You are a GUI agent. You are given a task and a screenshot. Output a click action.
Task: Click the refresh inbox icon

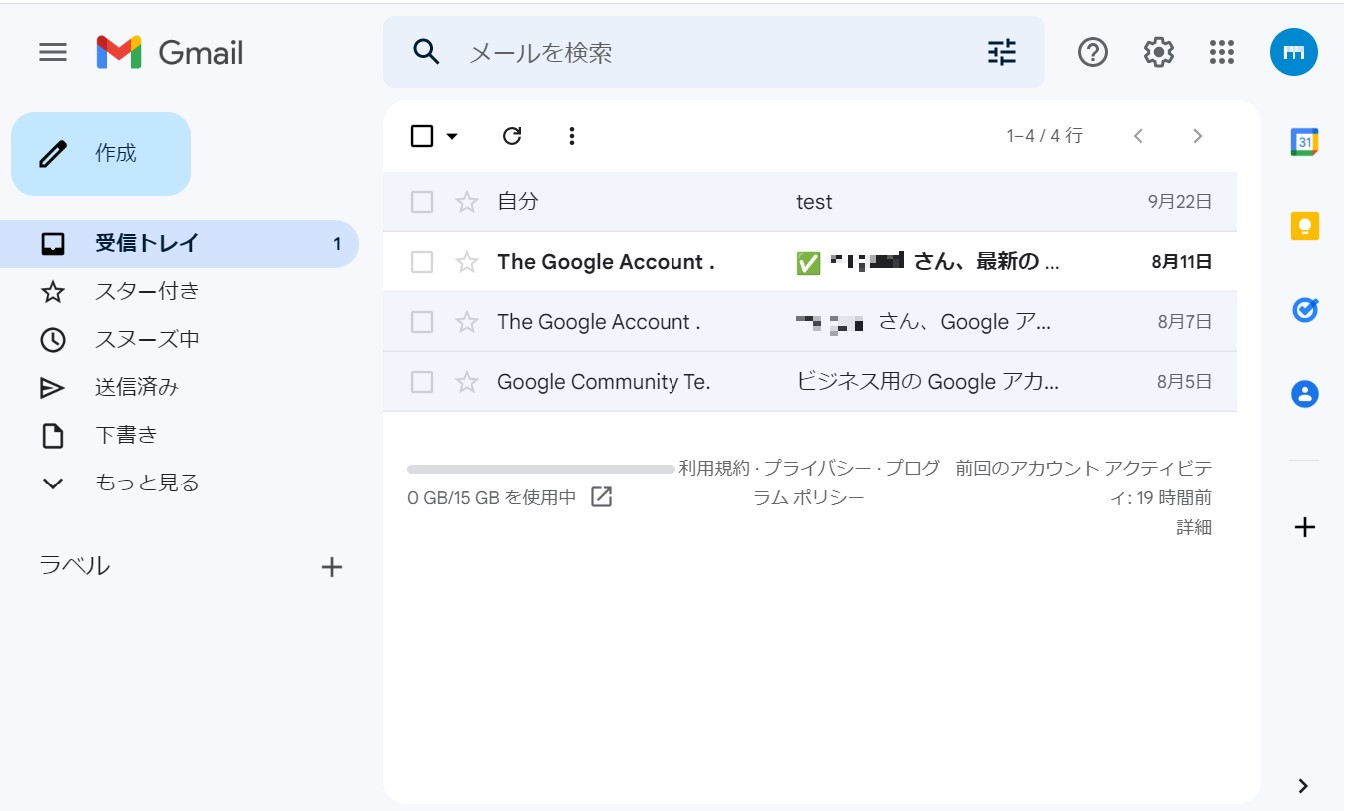point(512,136)
